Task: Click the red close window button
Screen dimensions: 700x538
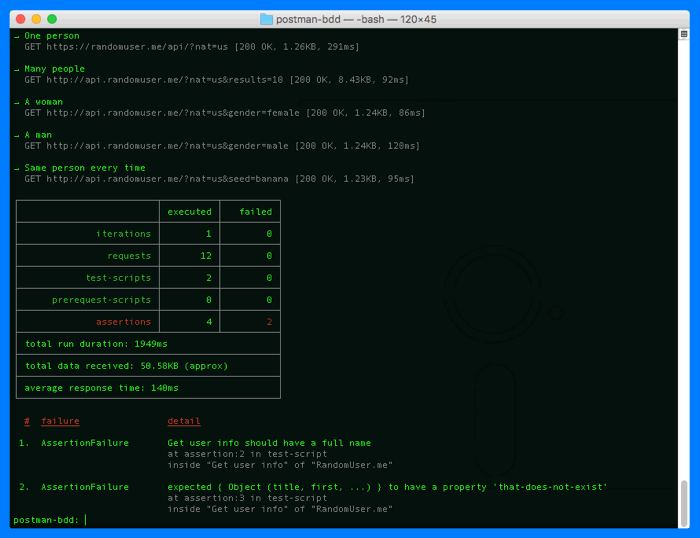Action: tap(21, 19)
